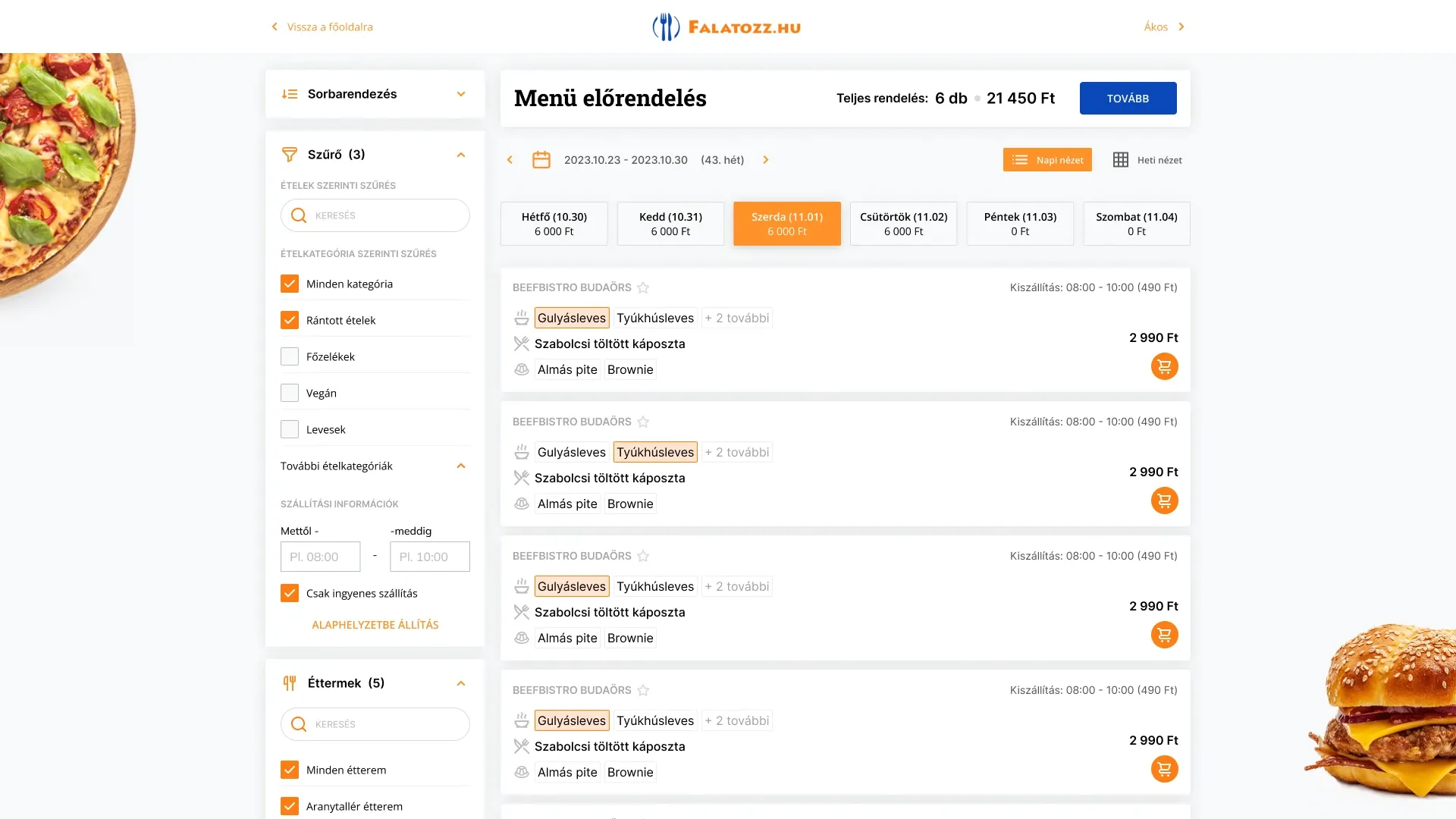Click the funnel filter icon beside Szűrő
The image size is (1456, 819).
coord(290,155)
